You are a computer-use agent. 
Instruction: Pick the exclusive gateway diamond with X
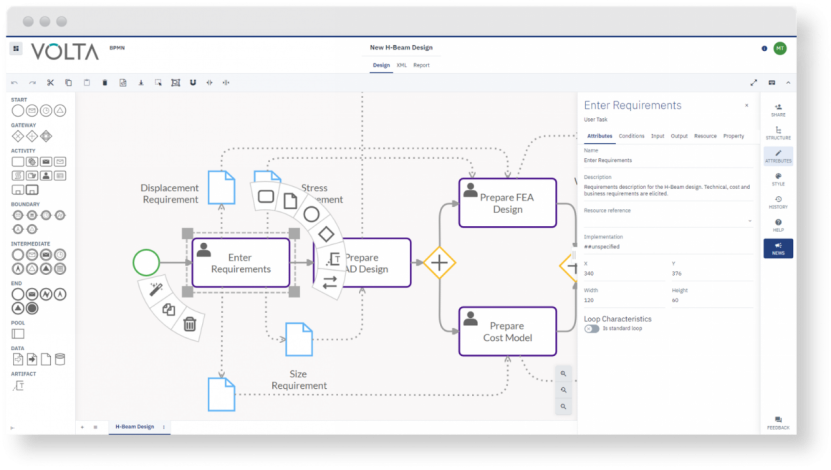tap(17, 136)
